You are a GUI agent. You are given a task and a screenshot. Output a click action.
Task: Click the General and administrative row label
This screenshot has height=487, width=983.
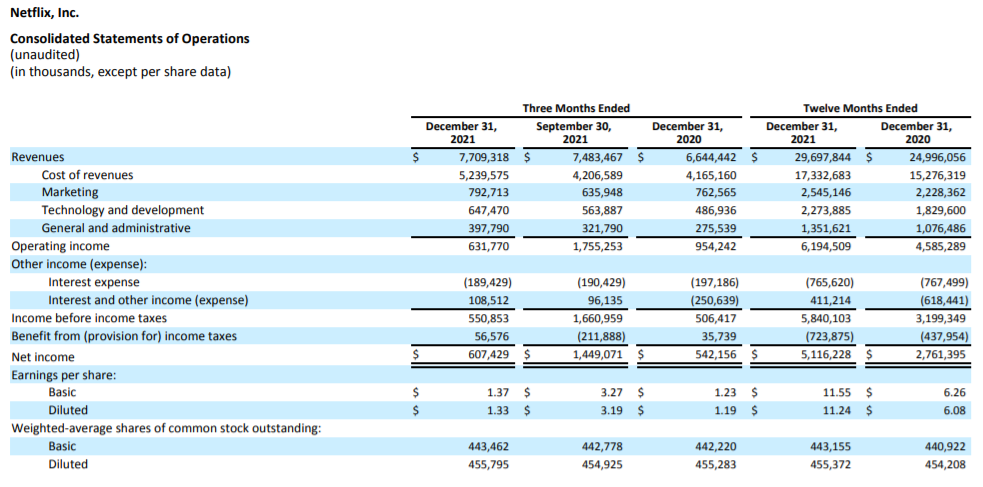point(116,228)
